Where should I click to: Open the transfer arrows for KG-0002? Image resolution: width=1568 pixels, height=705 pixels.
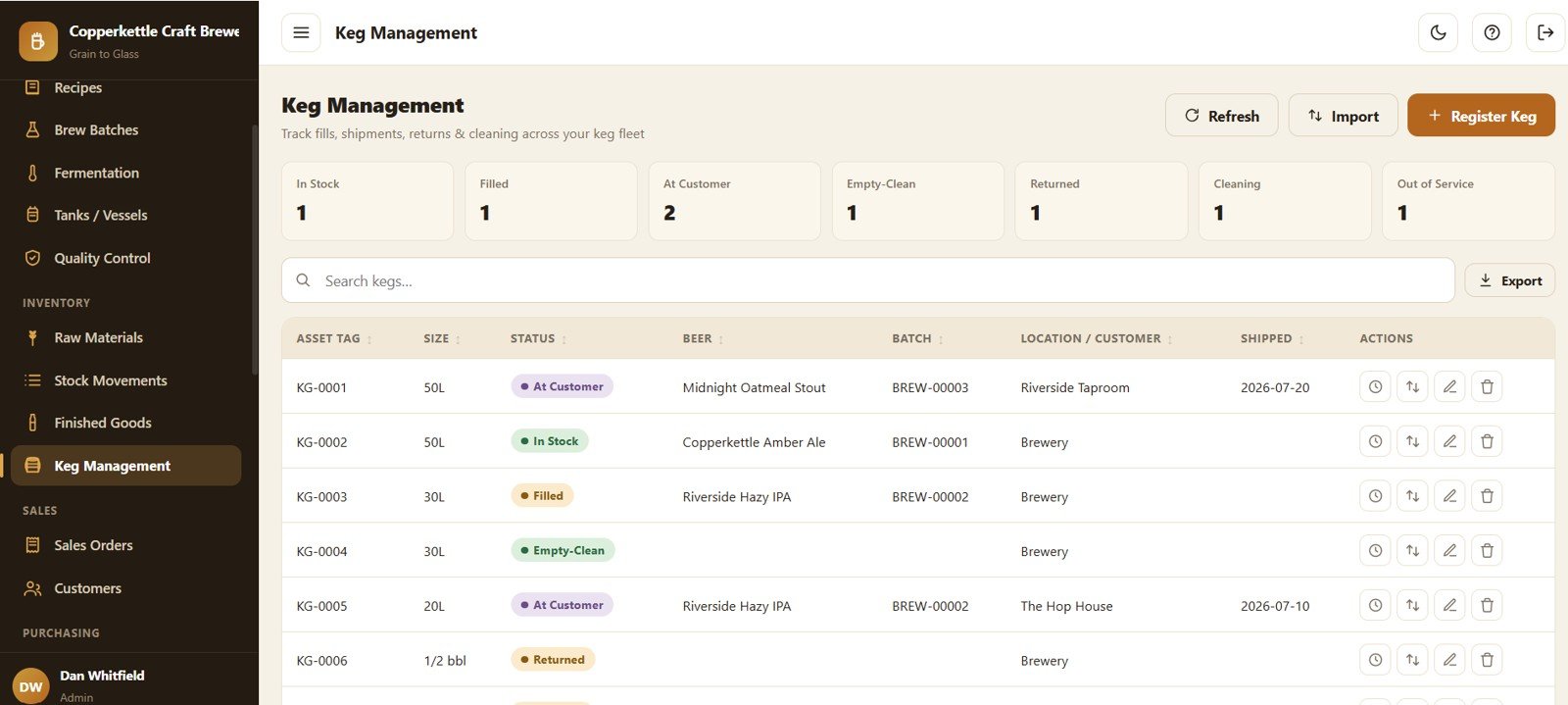pos(1412,441)
